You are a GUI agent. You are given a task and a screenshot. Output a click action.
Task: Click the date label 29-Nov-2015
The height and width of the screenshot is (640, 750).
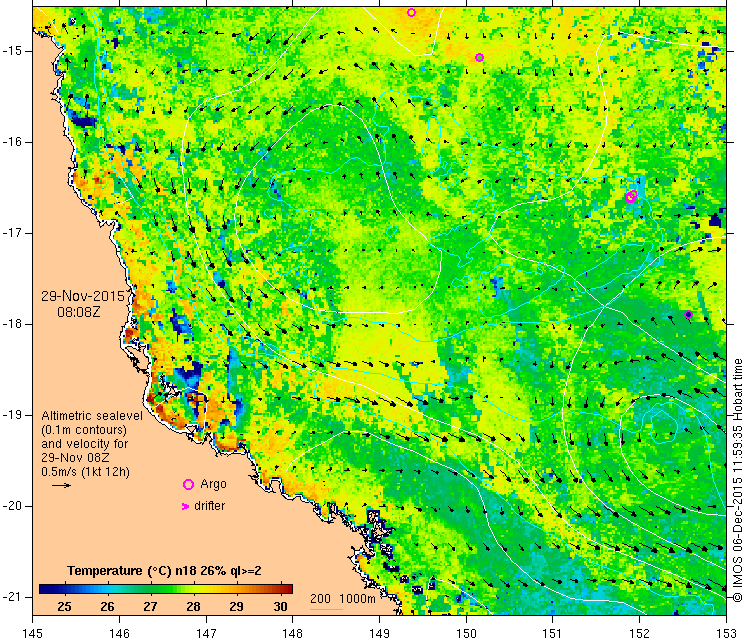82,296
